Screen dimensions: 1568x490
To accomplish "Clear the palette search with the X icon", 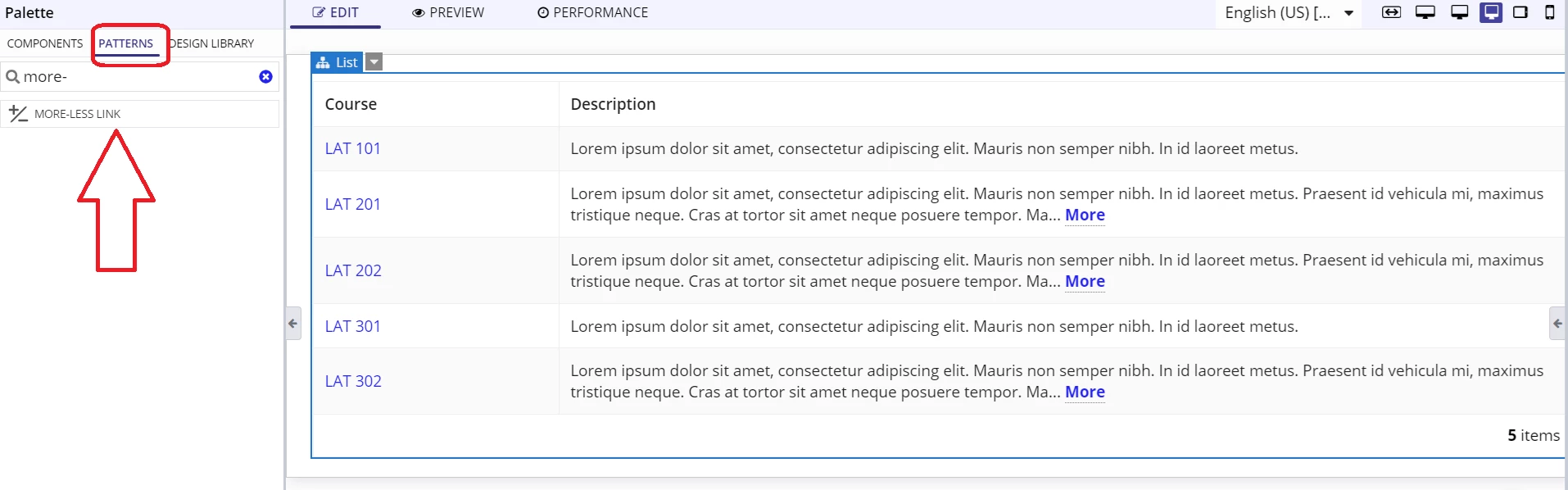I will tap(265, 76).
